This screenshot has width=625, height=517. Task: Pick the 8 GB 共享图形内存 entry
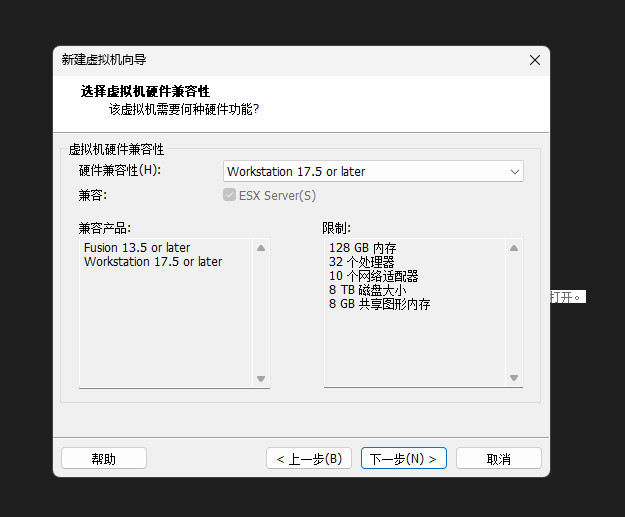click(x=379, y=304)
